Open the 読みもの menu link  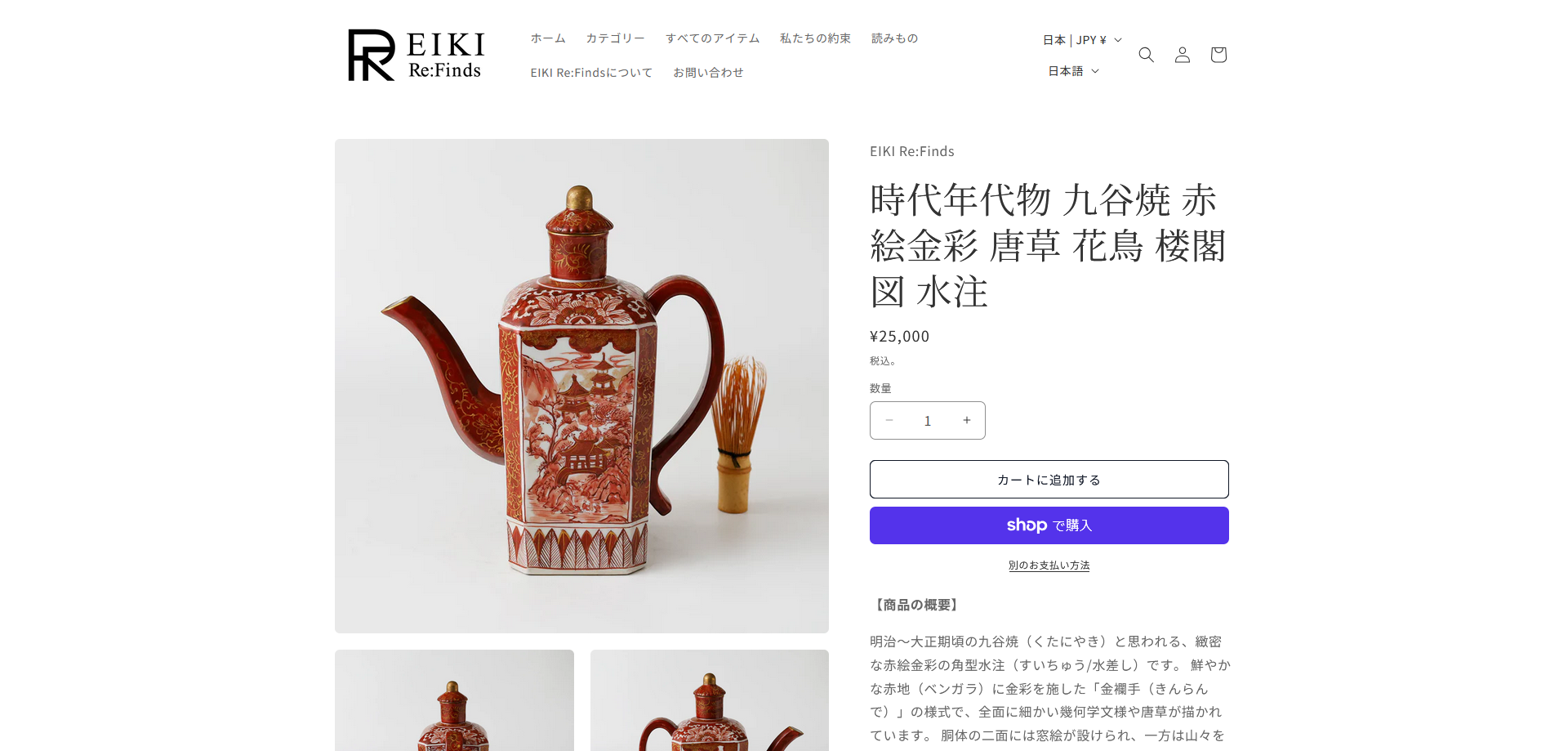click(894, 38)
